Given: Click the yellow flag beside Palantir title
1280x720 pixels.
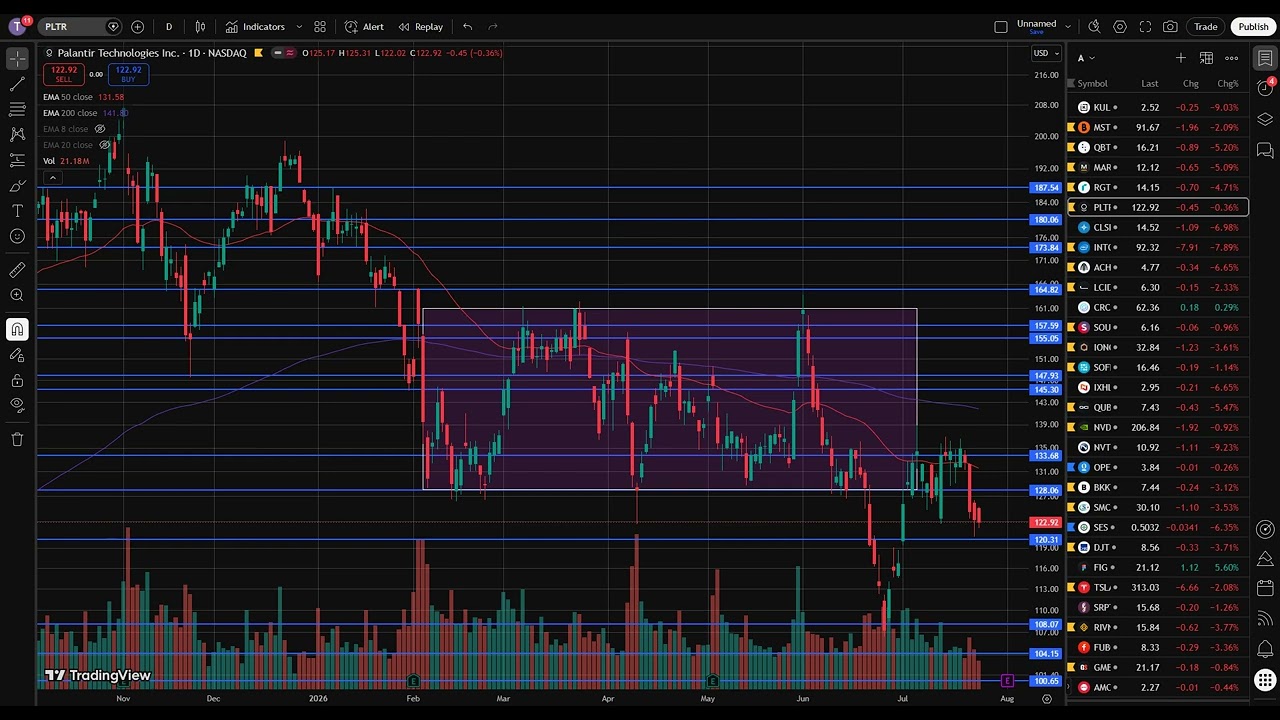Looking at the screenshot, I should pos(258,53).
